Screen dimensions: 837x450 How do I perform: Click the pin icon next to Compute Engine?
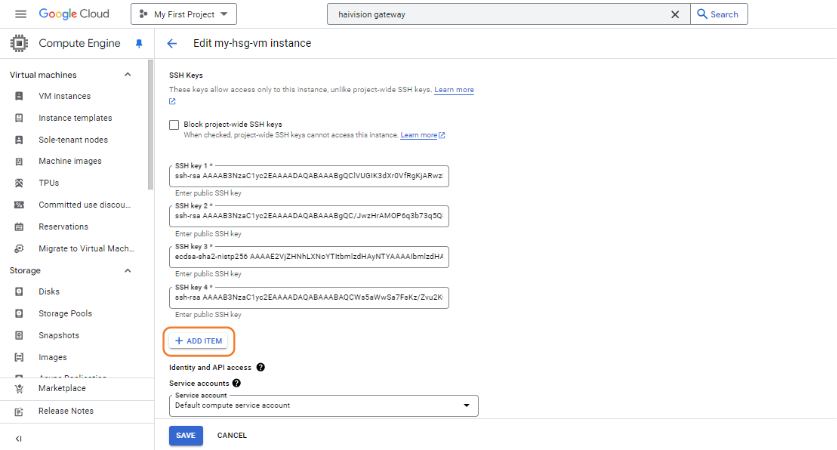pos(139,44)
